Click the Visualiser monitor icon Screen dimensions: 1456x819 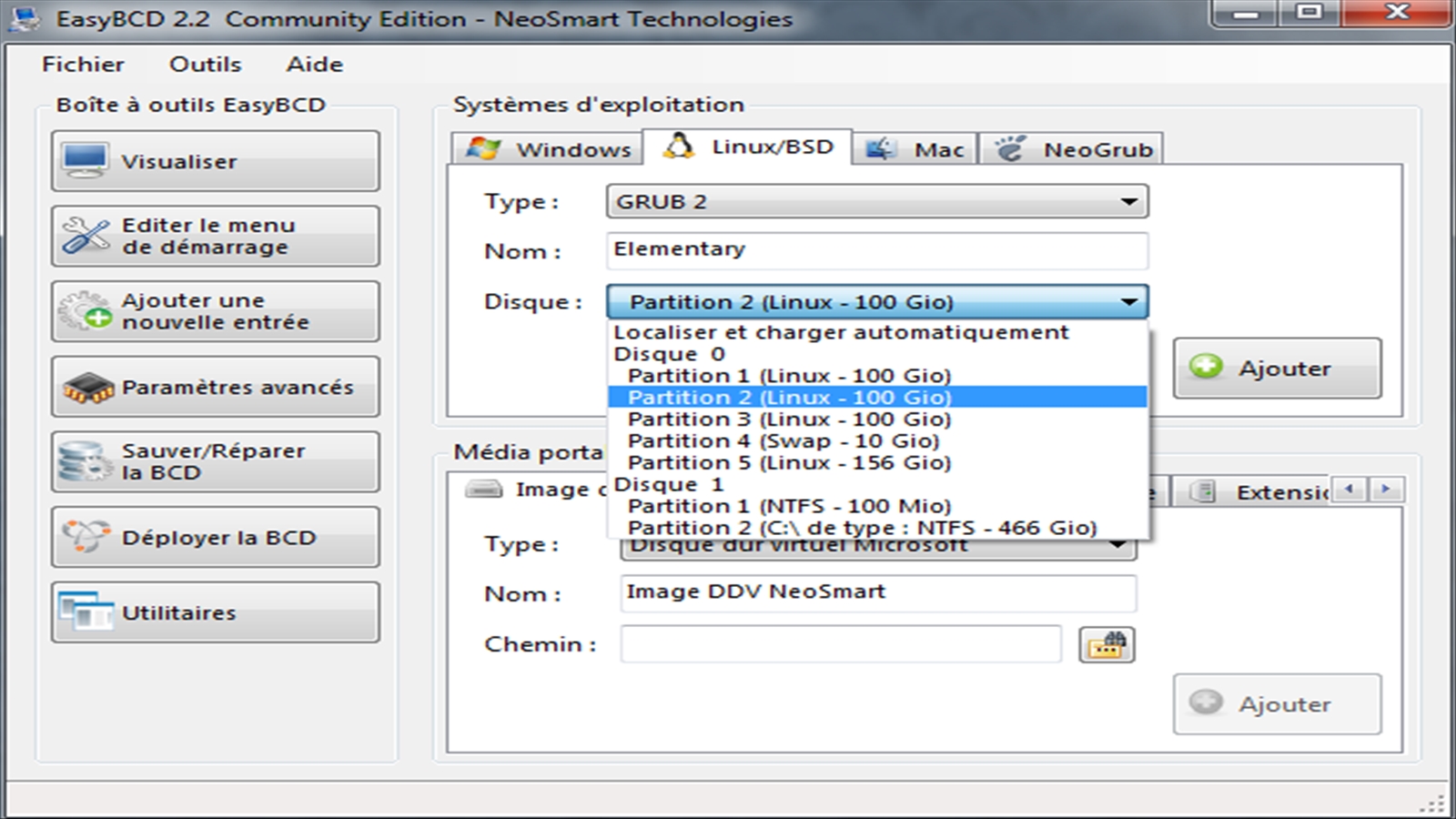click(x=86, y=161)
